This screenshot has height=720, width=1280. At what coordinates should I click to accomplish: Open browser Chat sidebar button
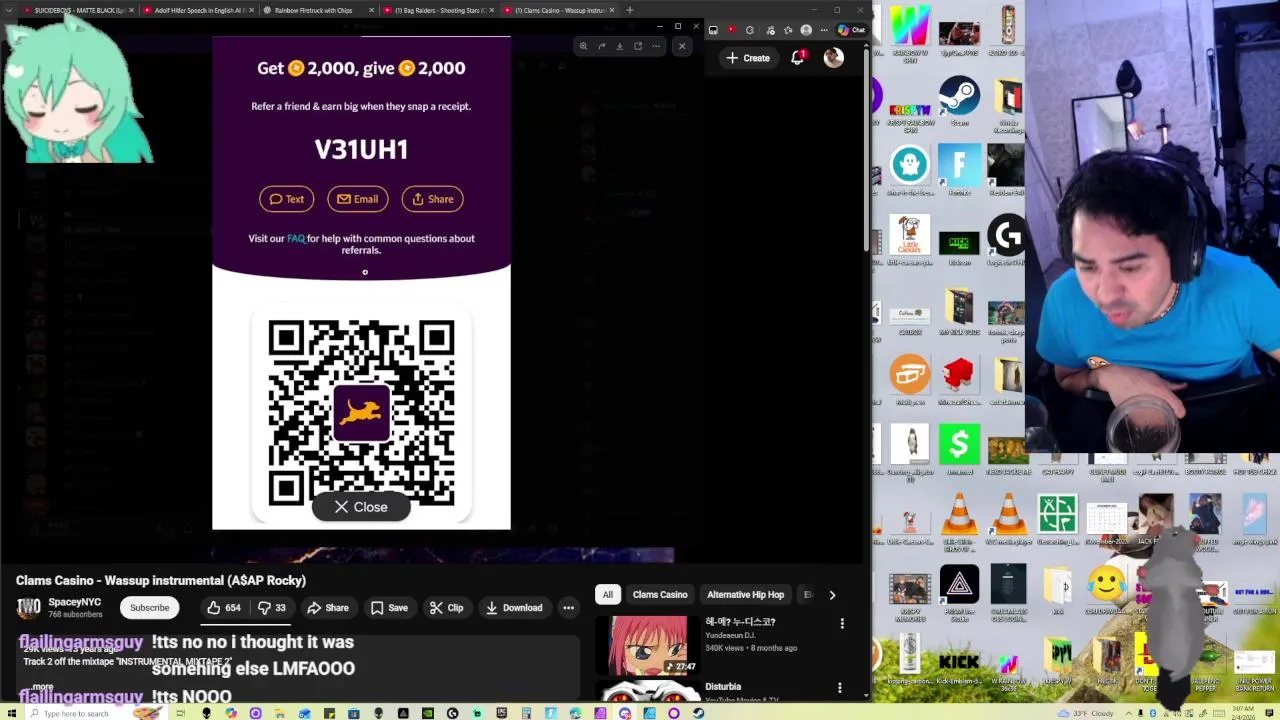pos(851,30)
